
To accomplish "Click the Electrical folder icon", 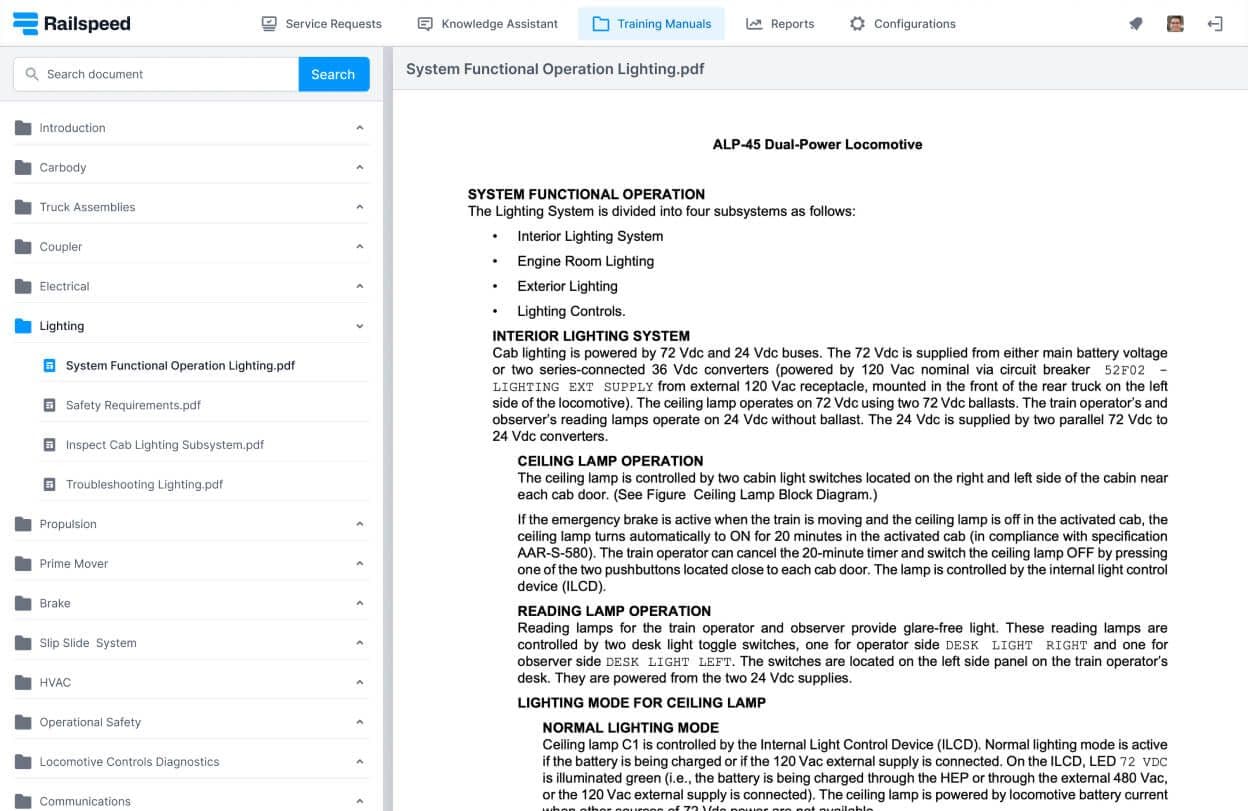I will [x=23, y=286].
